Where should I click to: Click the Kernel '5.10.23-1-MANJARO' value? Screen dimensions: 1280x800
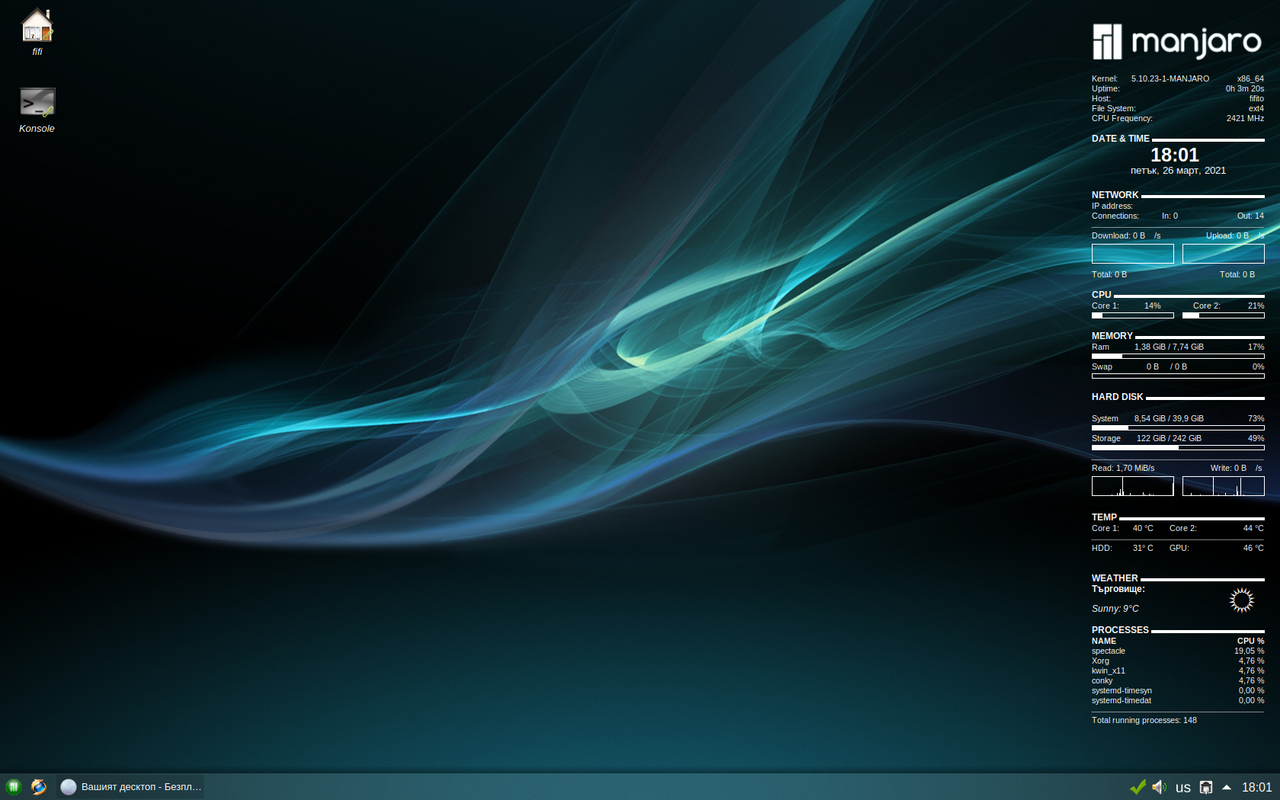(x=1170, y=78)
